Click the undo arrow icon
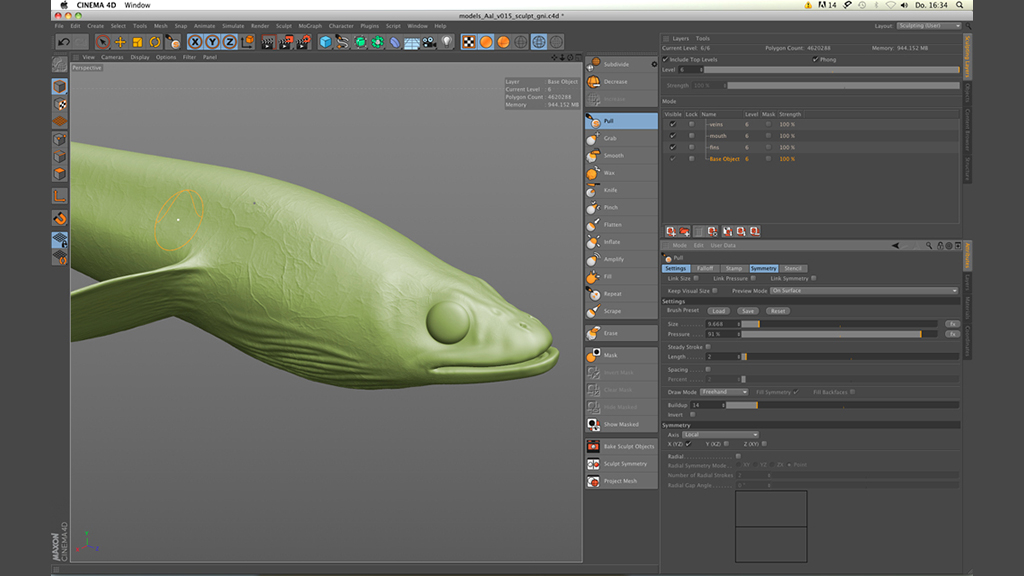 pyautogui.click(x=64, y=42)
